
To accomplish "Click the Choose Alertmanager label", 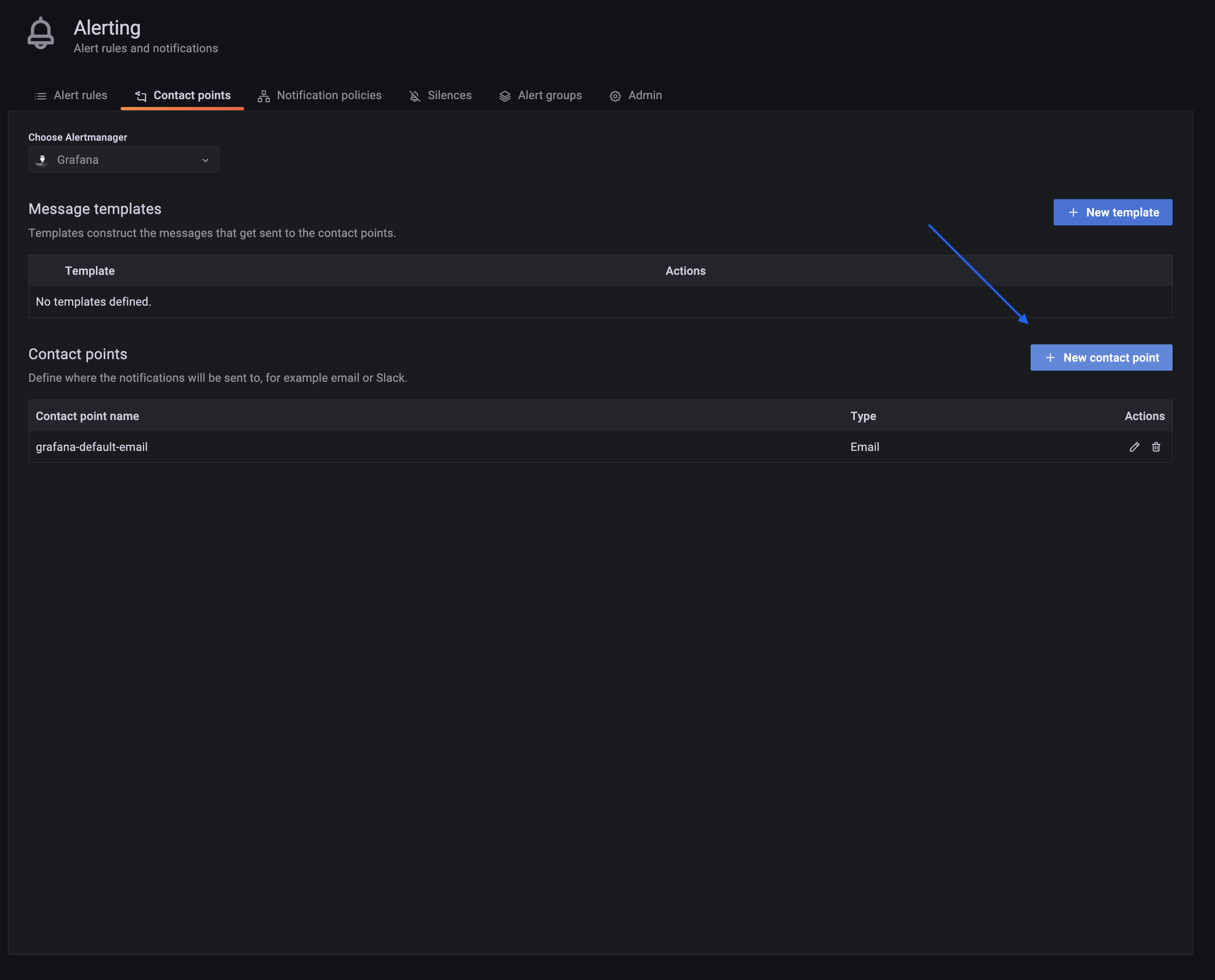I will click(78, 137).
